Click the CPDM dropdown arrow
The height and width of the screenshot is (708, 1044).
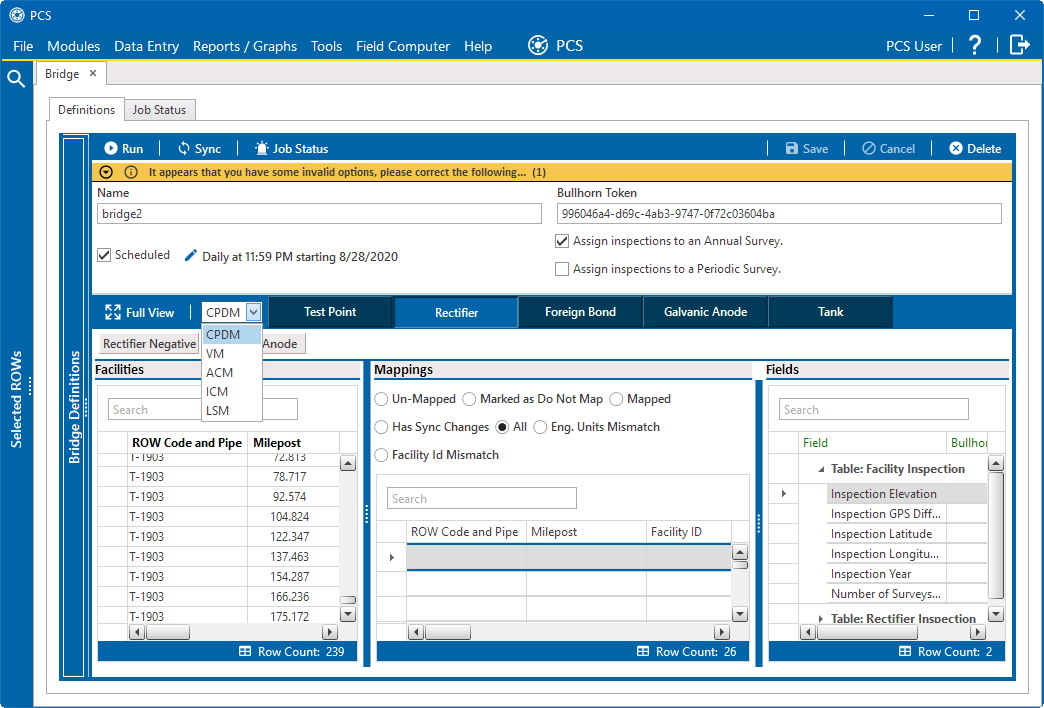coord(253,312)
